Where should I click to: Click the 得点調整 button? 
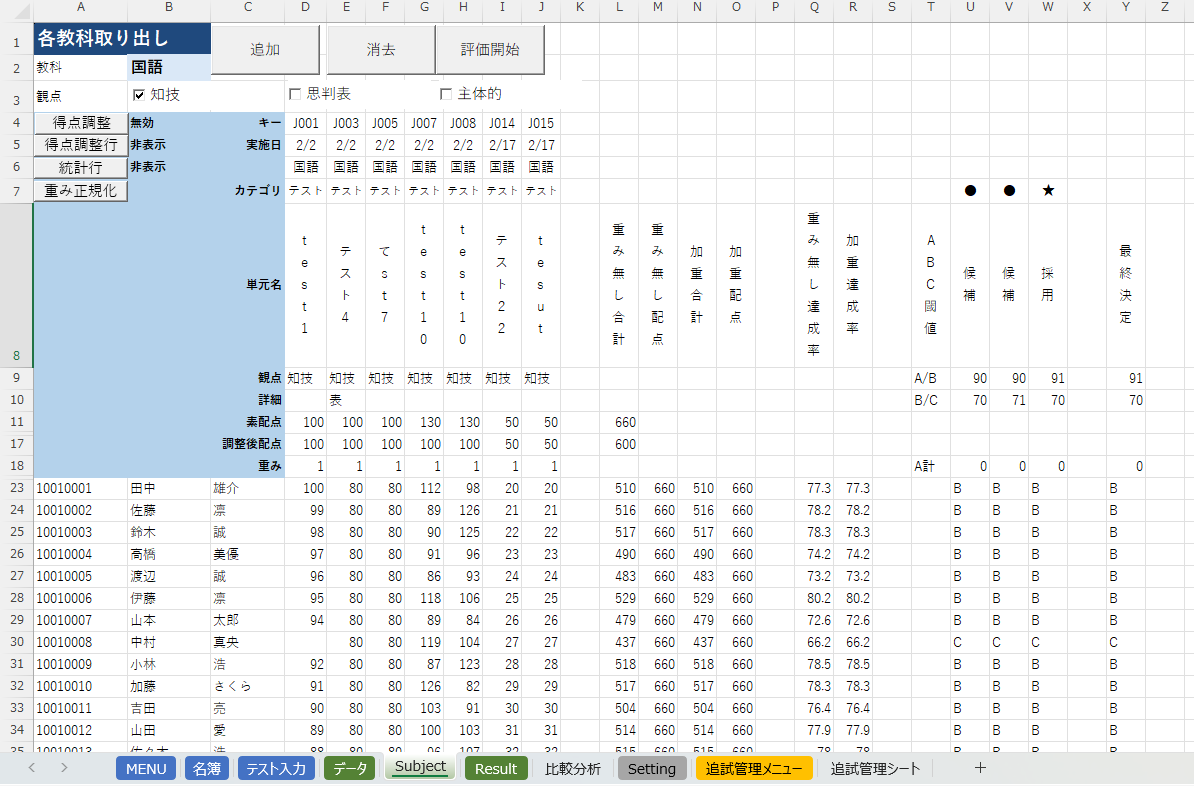tap(81, 122)
